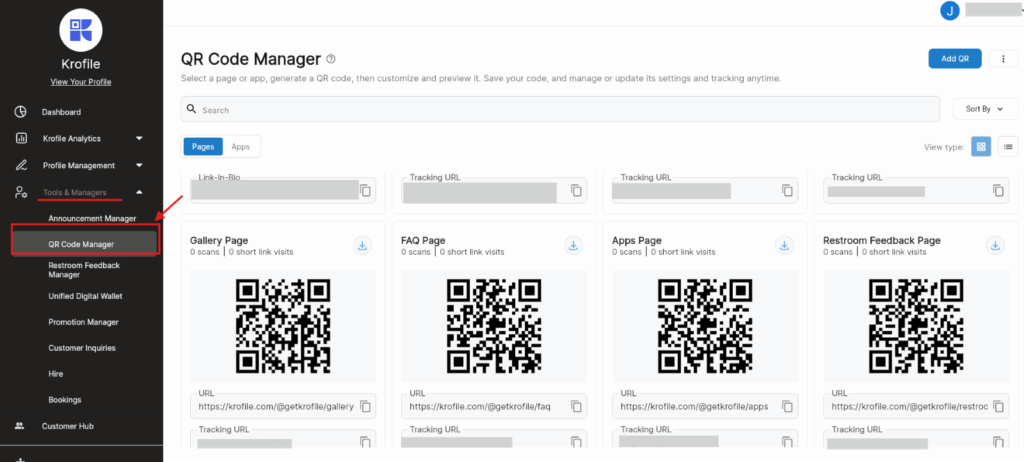The image size is (1024, 462).
Task: Click the Krofile Analytics chart icon
Action: pyautogui.click(x=21, y=139)
